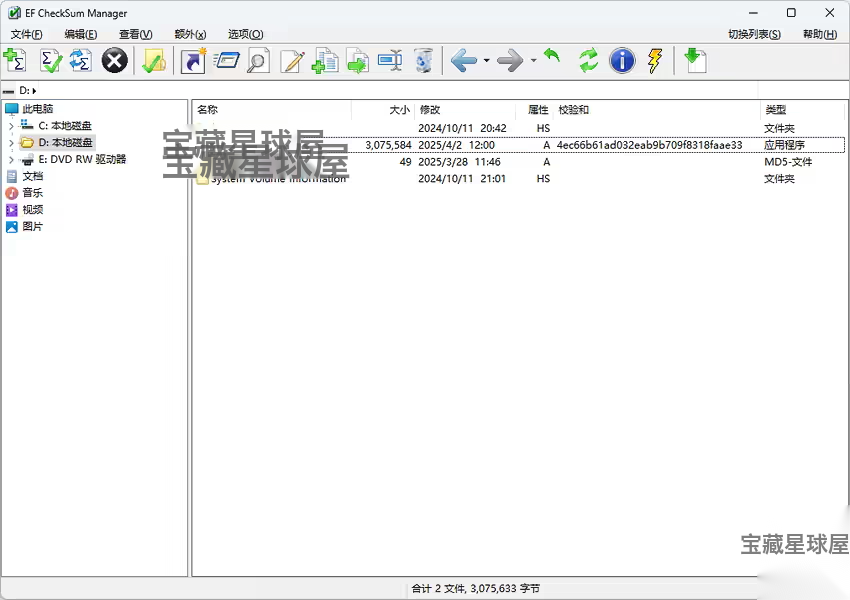Click the recycle bin delete icon
The image size is (850, 600).
pyautogui.click(x=423, y=60)
